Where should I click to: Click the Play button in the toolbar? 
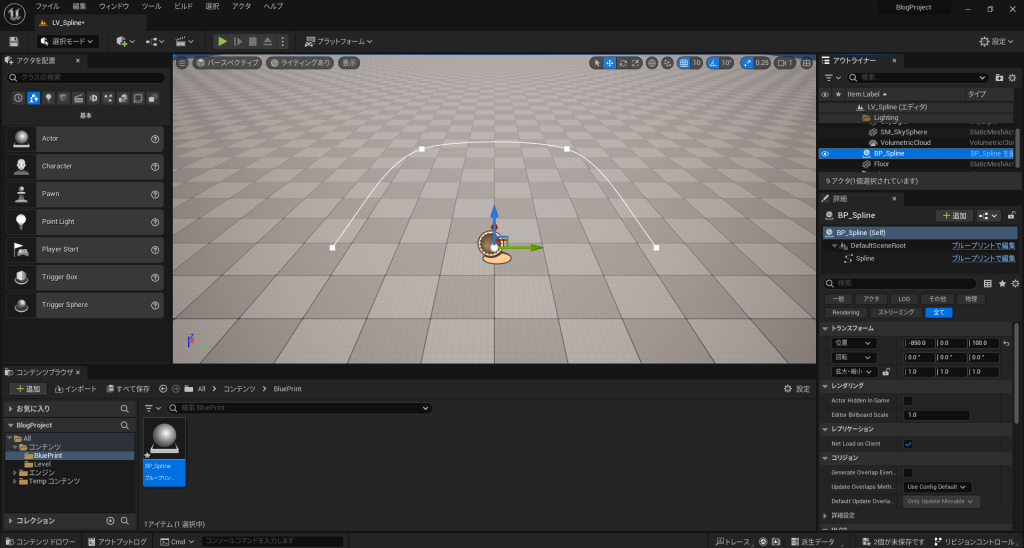(222, 41)
